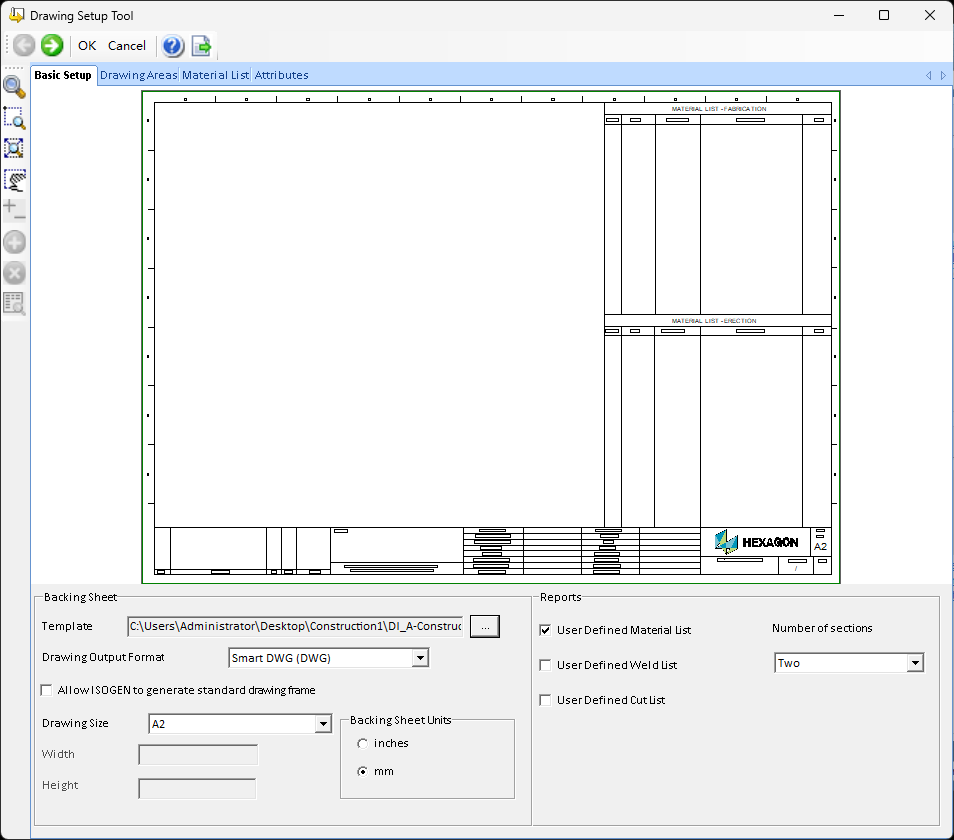The image size is (954, 840).
Task: Select the pan hand tool
Action: pos(14,180)
